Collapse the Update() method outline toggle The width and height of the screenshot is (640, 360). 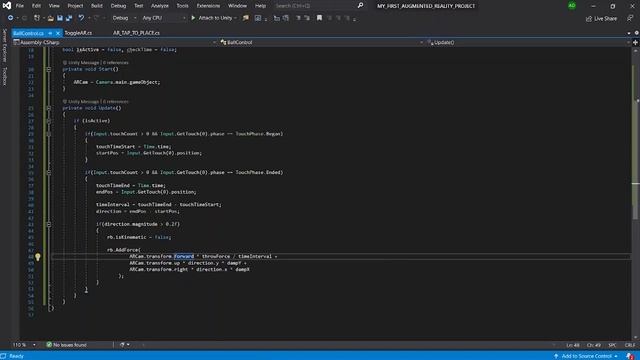[x=49, y=108]
